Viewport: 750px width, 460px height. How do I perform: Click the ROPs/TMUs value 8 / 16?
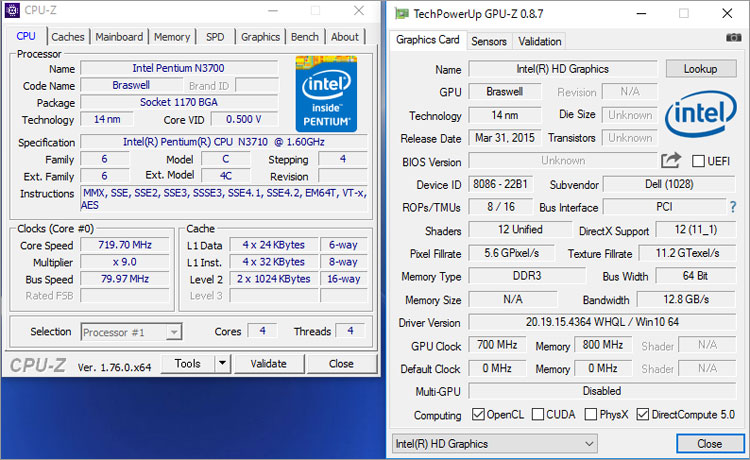point(501,207)
